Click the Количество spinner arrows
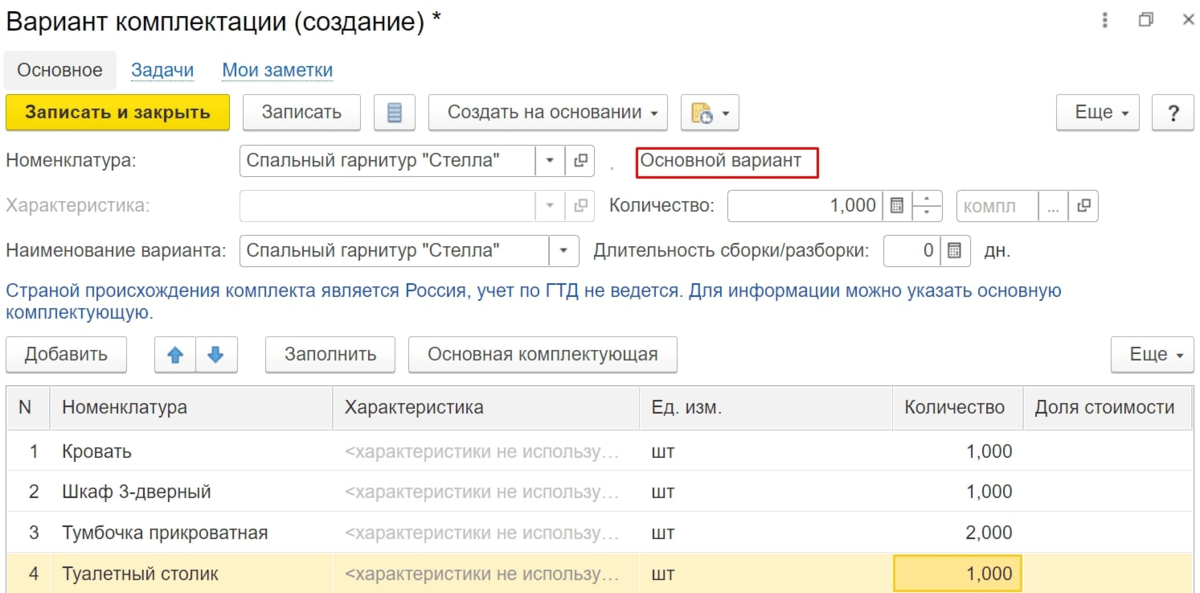Screen dimensions: 1200x593 coord(928,206)
